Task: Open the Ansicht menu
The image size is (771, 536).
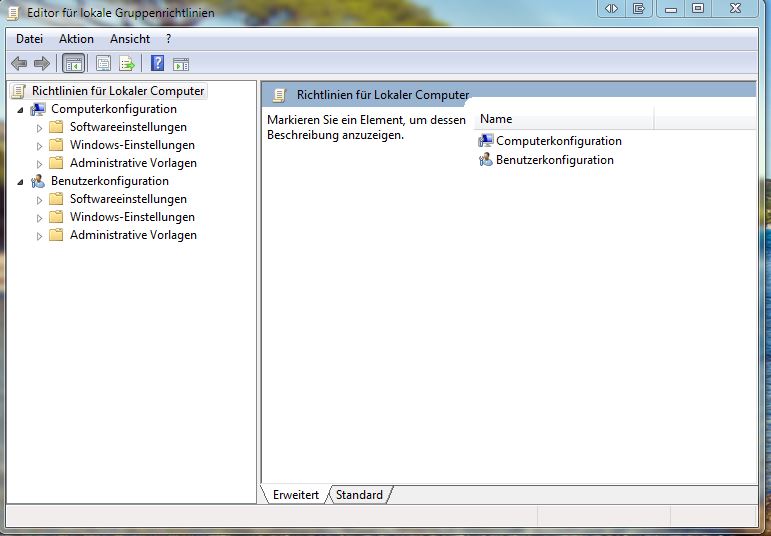Action: pyautogui.click(x=130, y=39)
